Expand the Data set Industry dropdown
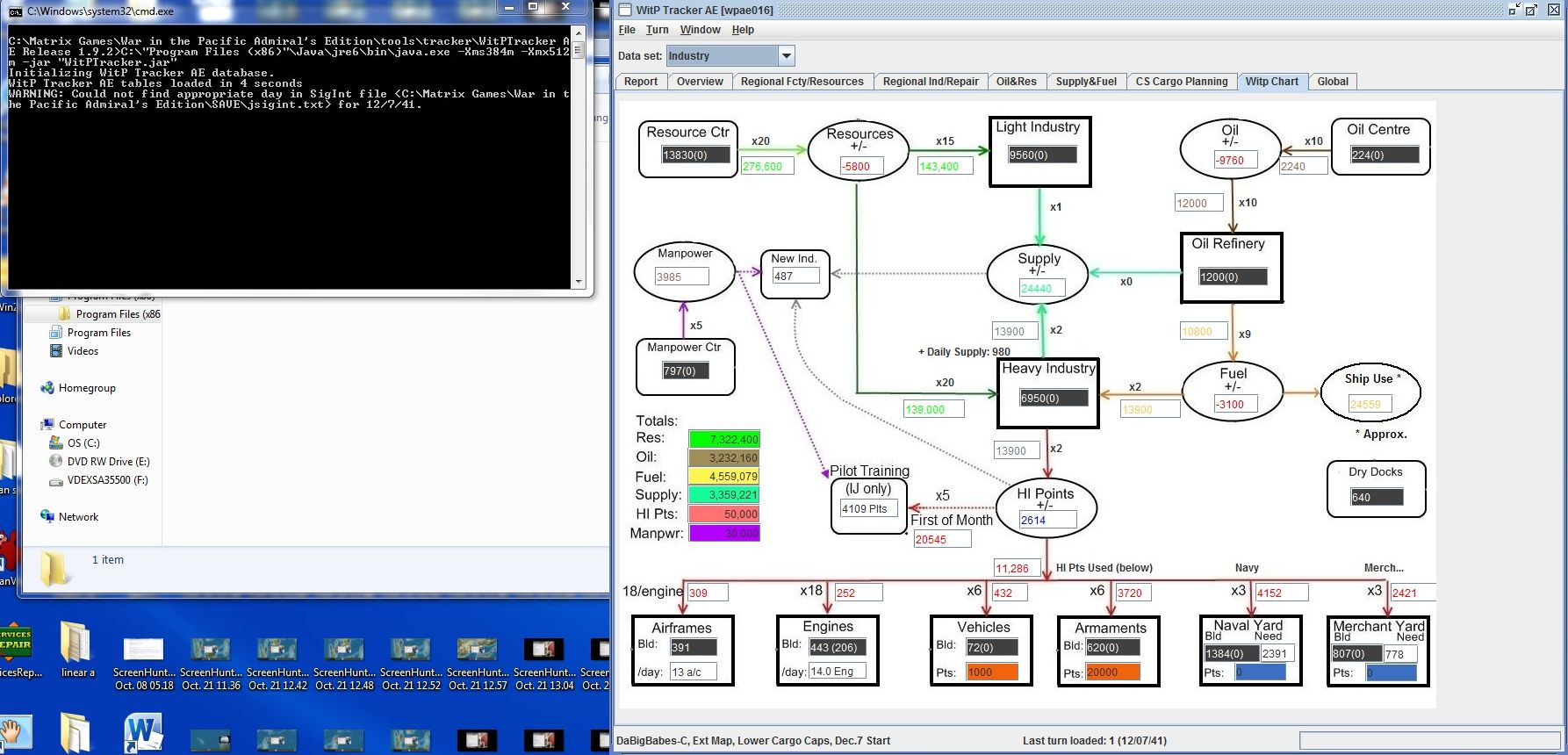Screen dimensions: 1568x755 click(786, 56)
